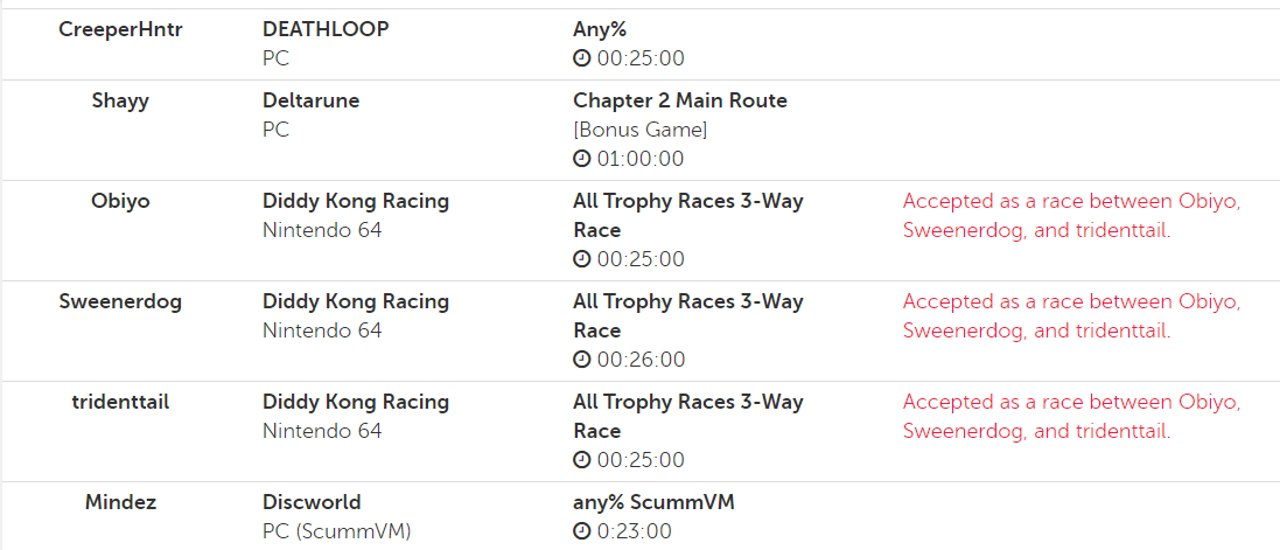Screen dimensions: 1280x550
Task: Click the clock icon beside Discworld's 0:23:00
Action: (x=582, y=532)
